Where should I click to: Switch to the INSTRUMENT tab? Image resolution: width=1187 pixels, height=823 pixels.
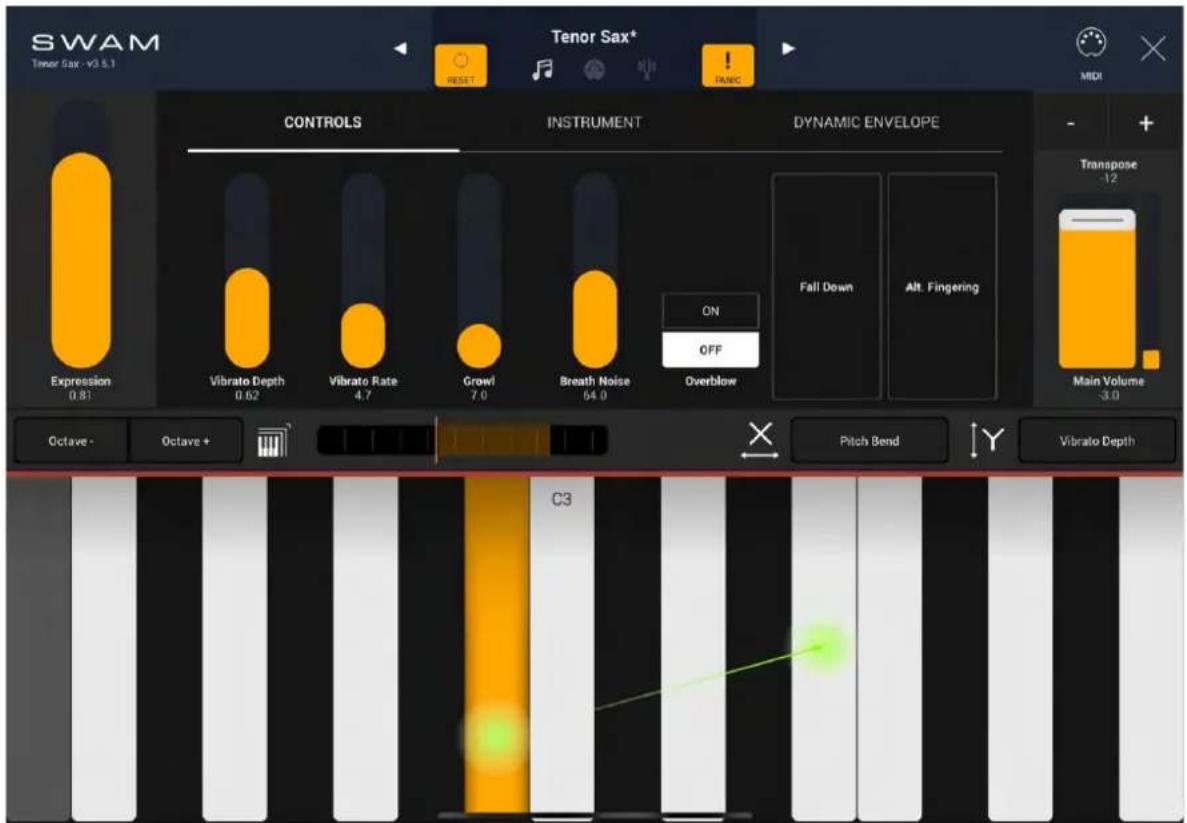click(x=594, y=123)
